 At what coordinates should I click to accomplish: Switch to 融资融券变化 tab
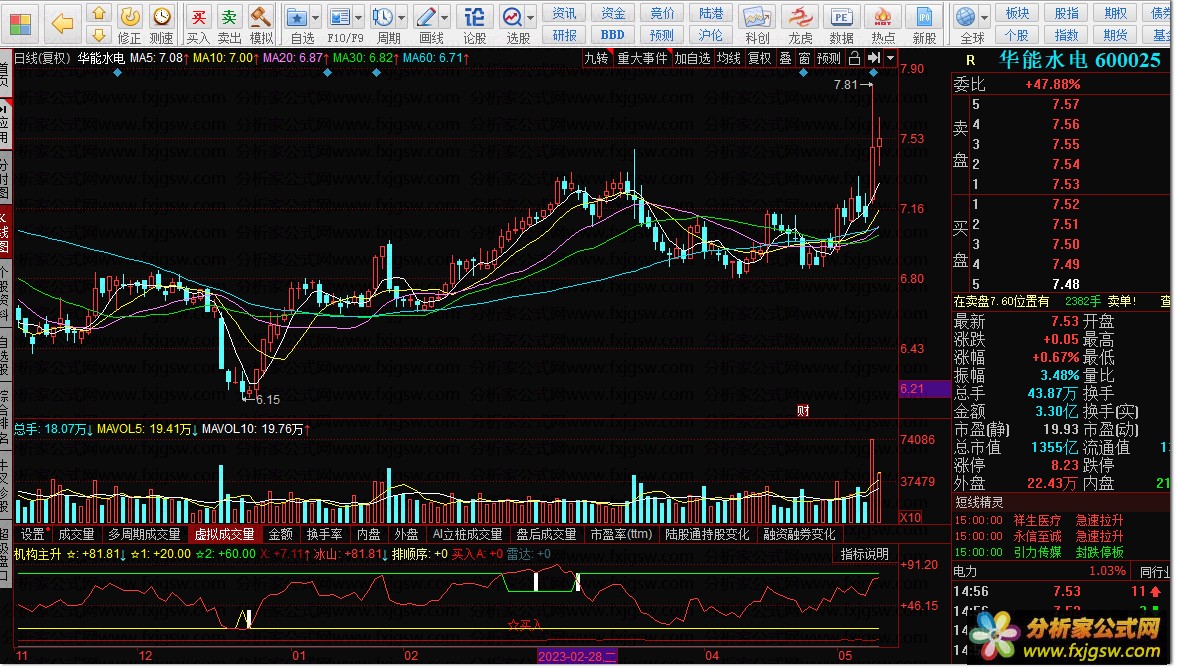coord(799,534)
